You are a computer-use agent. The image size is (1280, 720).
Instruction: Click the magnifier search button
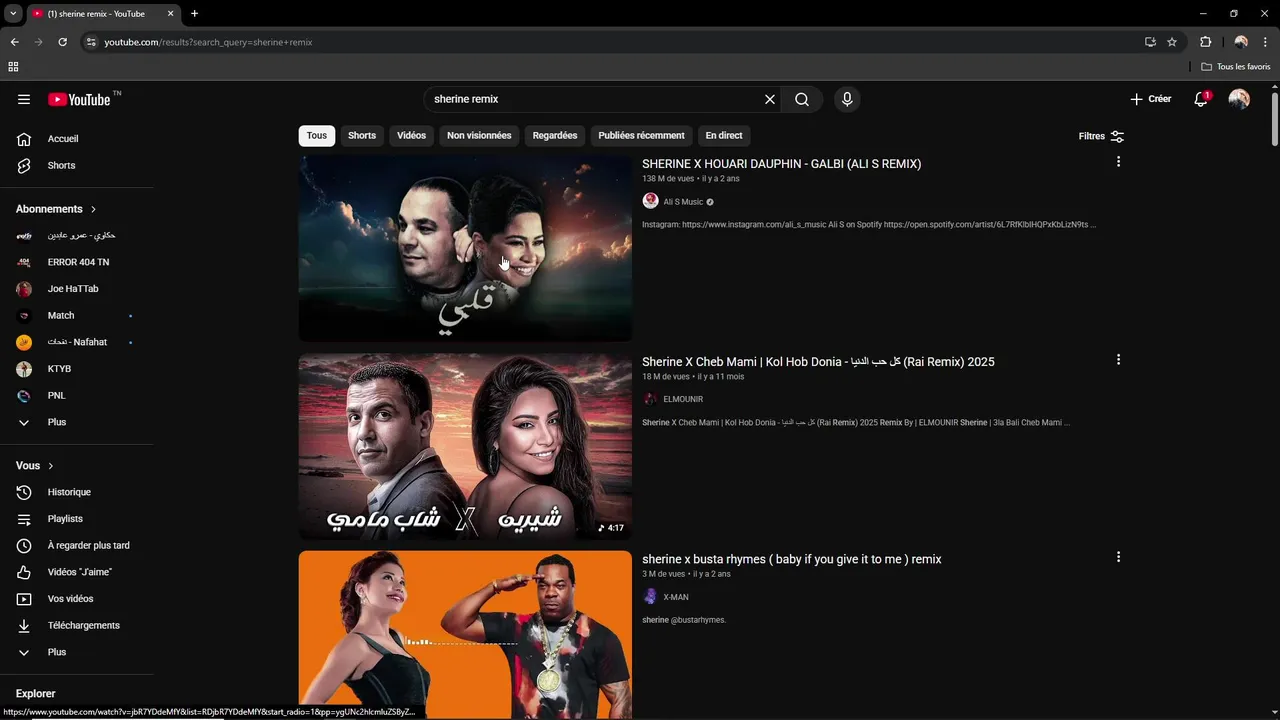(802, 99)
